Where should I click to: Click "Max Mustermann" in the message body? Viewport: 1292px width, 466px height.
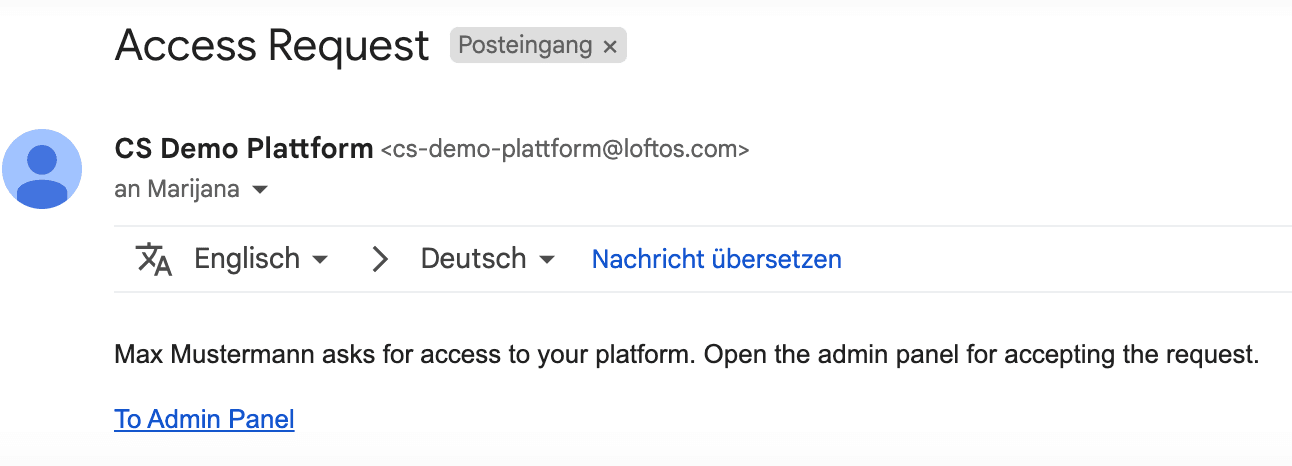pyautogui.click(x=195, y=355)
